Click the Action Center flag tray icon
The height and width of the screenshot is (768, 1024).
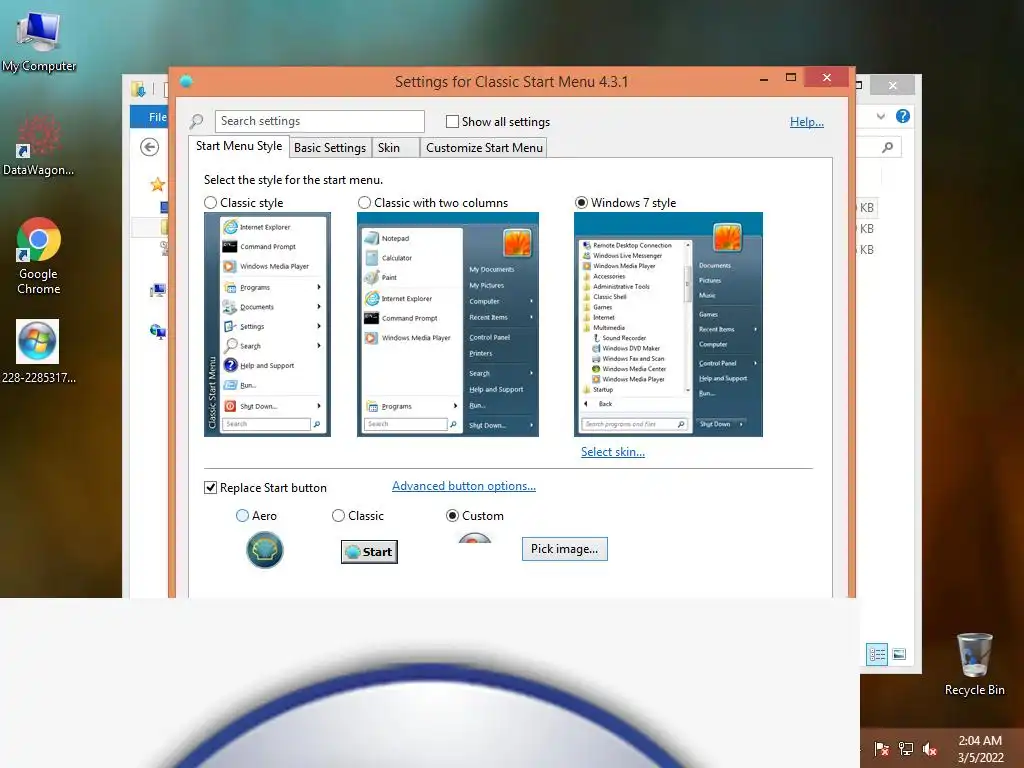[x=881, y=748]
